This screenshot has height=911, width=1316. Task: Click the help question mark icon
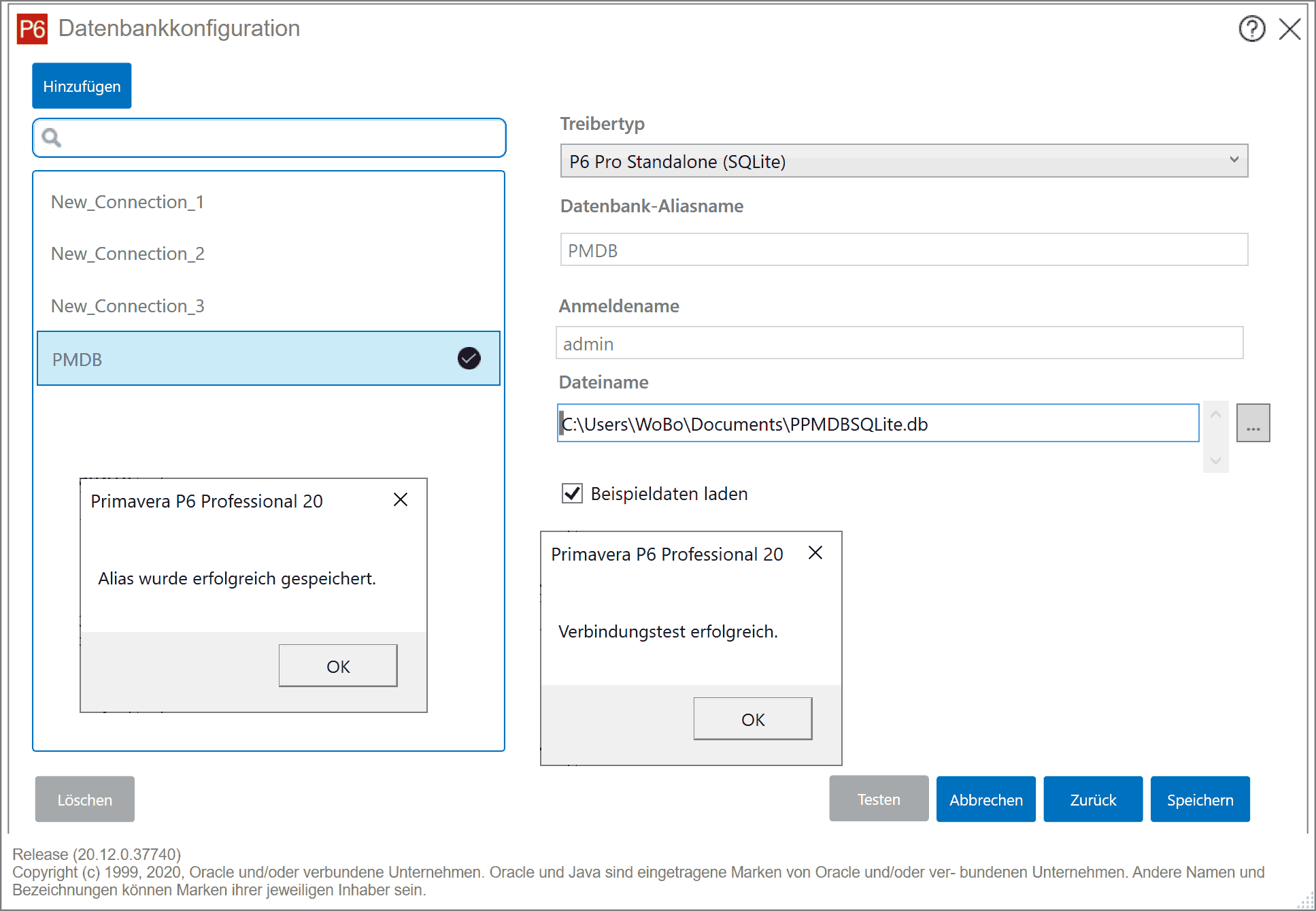click(1251, 29)
